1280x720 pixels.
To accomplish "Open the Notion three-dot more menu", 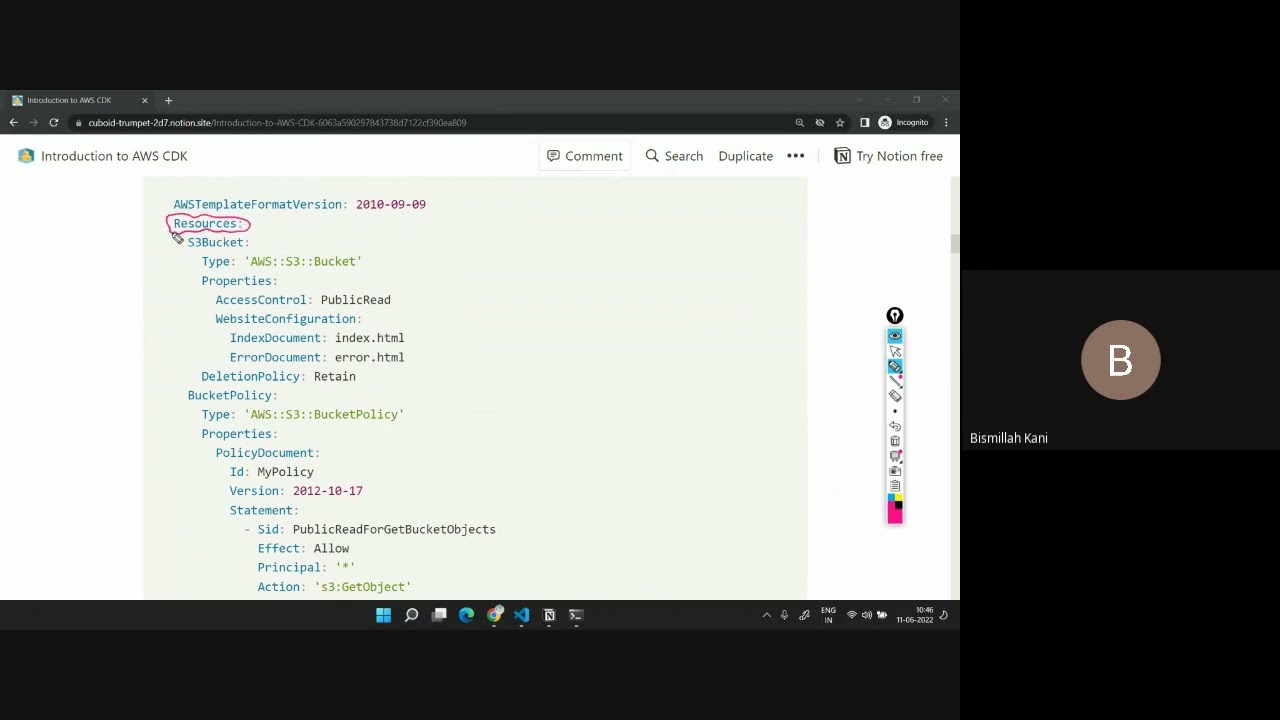I will click(796, 156).
